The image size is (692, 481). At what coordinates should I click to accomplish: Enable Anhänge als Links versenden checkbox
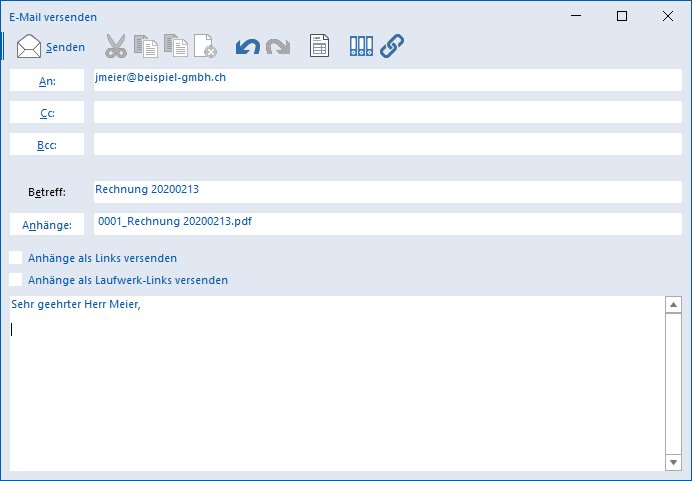(x=15, y=258)
